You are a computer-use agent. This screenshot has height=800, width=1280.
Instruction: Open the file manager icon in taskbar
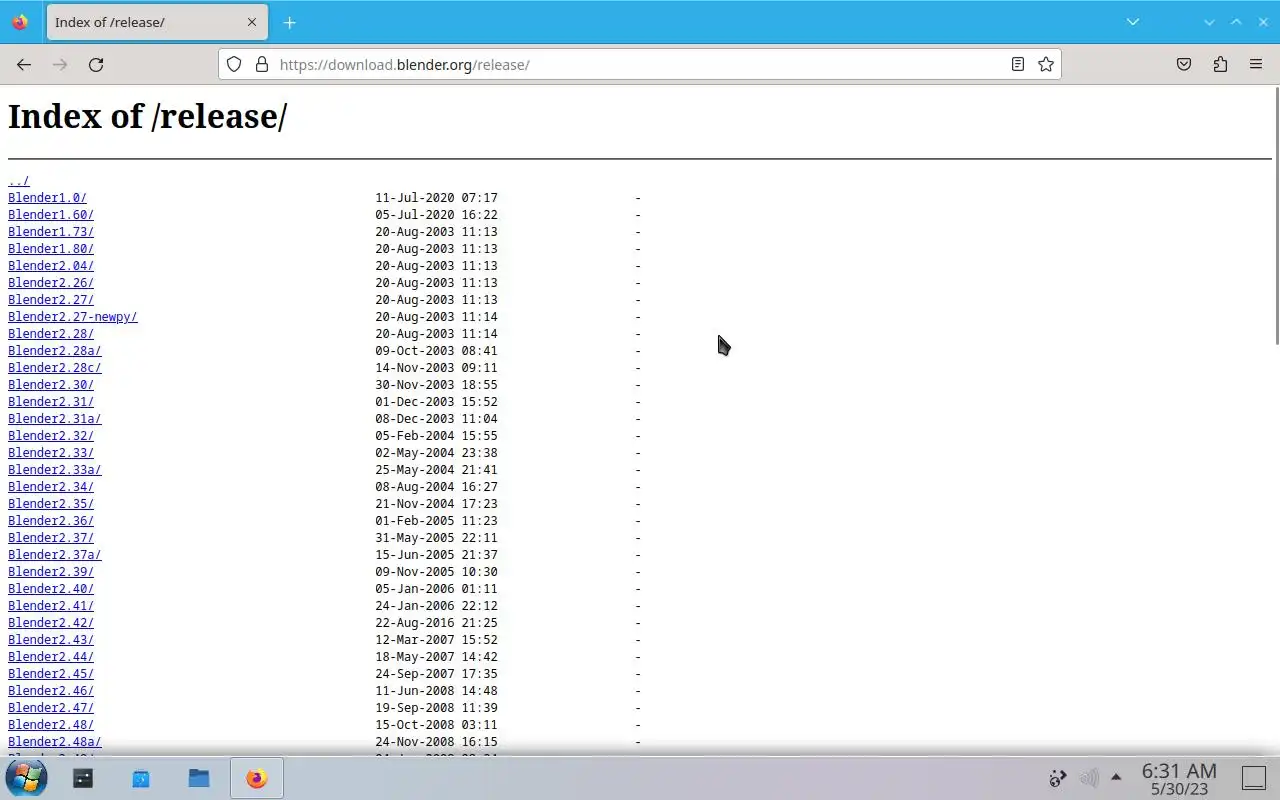pyautogui.click(x=199, y=778)
